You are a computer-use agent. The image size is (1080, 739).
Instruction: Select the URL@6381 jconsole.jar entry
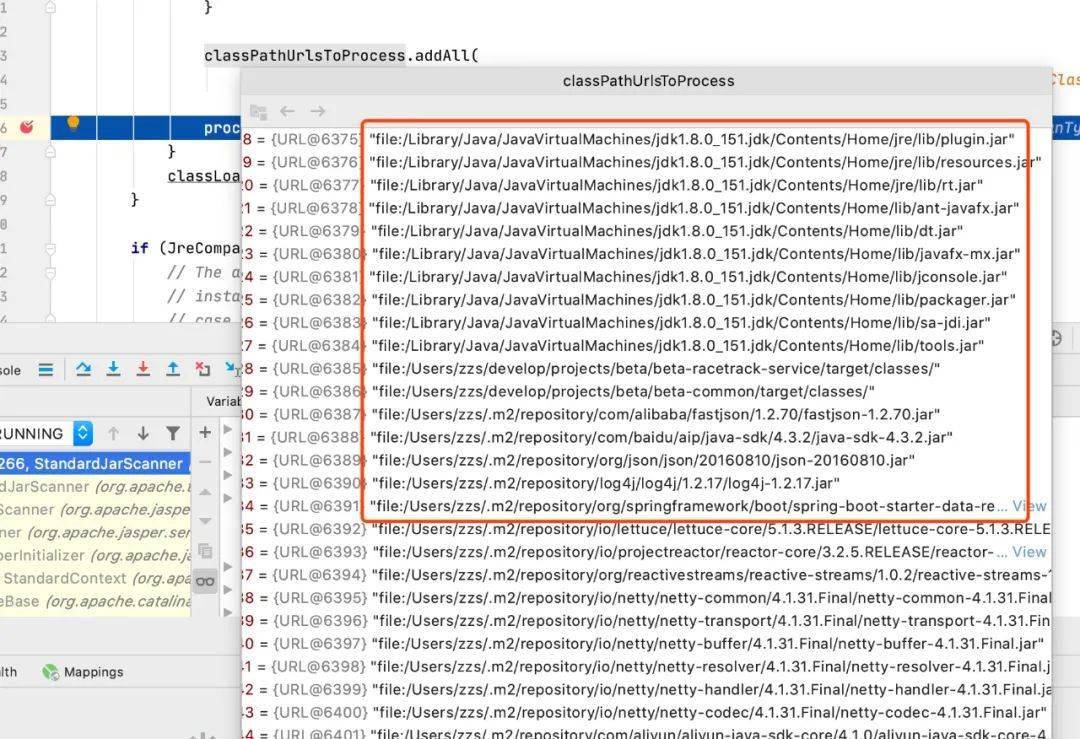(x=646, y=277)
